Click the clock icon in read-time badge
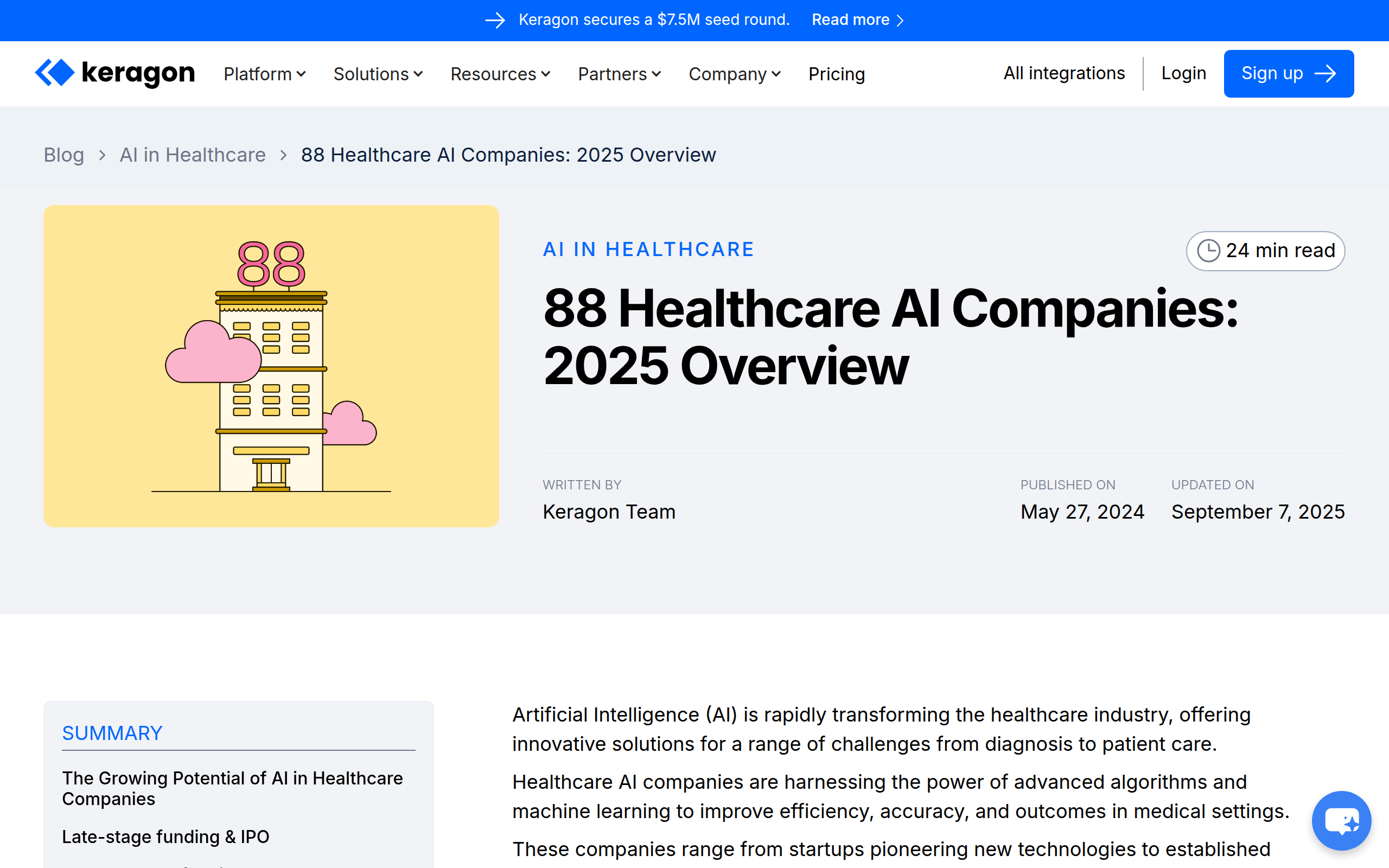The image size is (1389, 868). point(1208,251)
